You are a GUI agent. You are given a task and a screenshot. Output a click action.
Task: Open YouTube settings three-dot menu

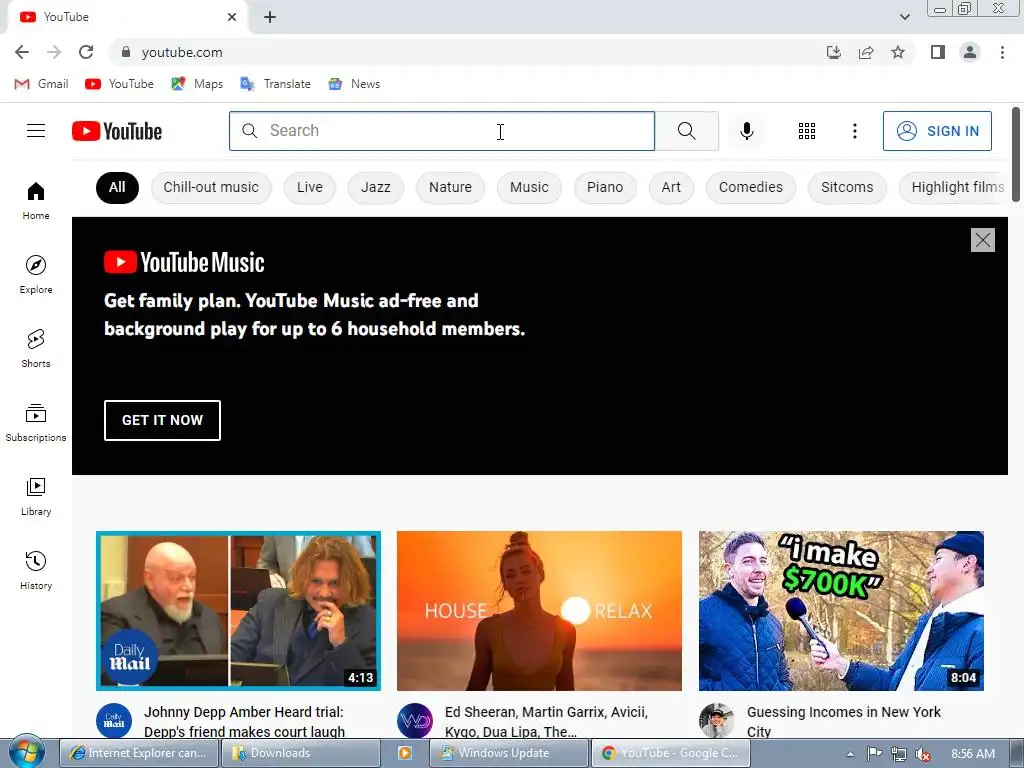[854, 131]
